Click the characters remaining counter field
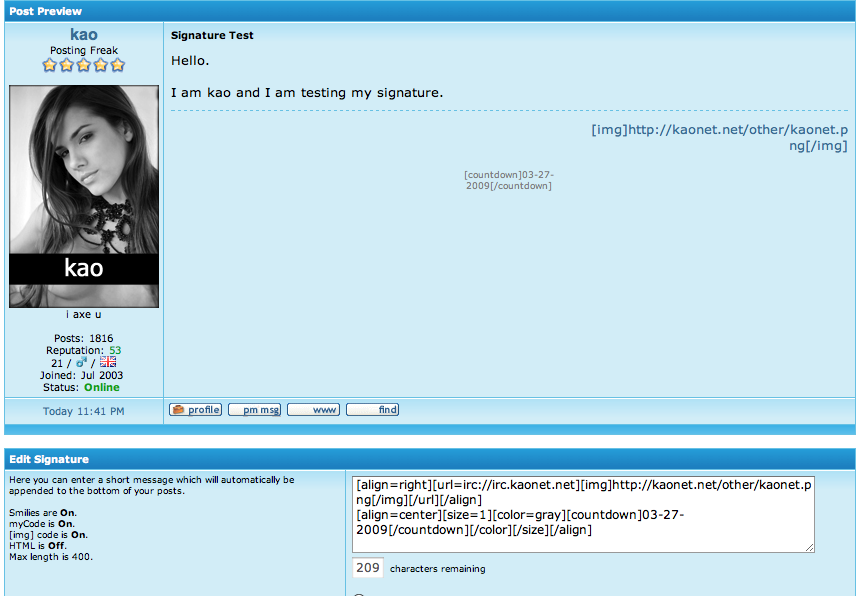Screen dimensions: 860x596 click(x=368, y=568)
